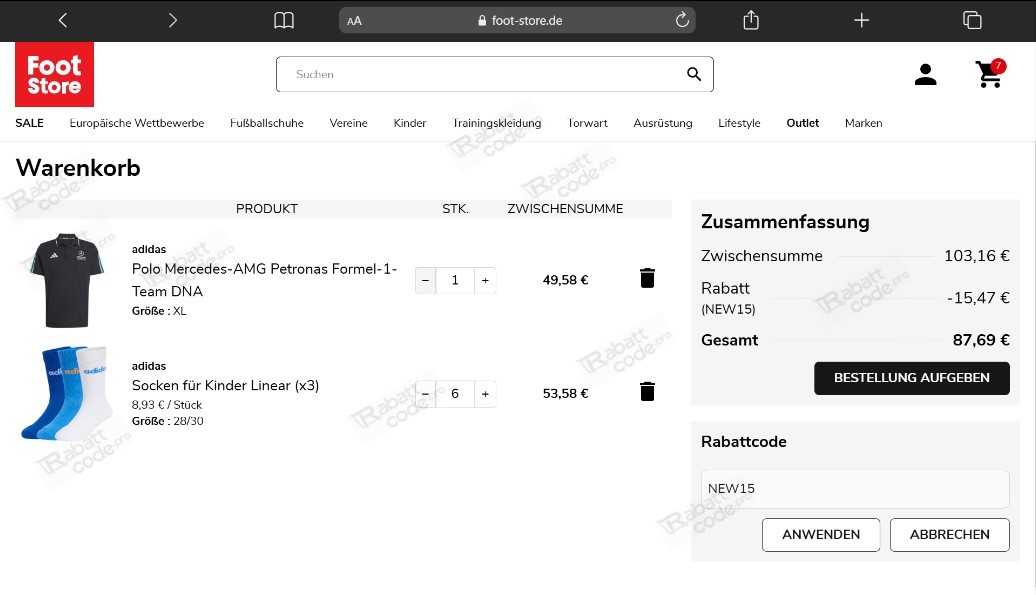Click the polo shirt product thumbnail
The height and width of the screenshot is (595, 1036).
coord(65,278)
